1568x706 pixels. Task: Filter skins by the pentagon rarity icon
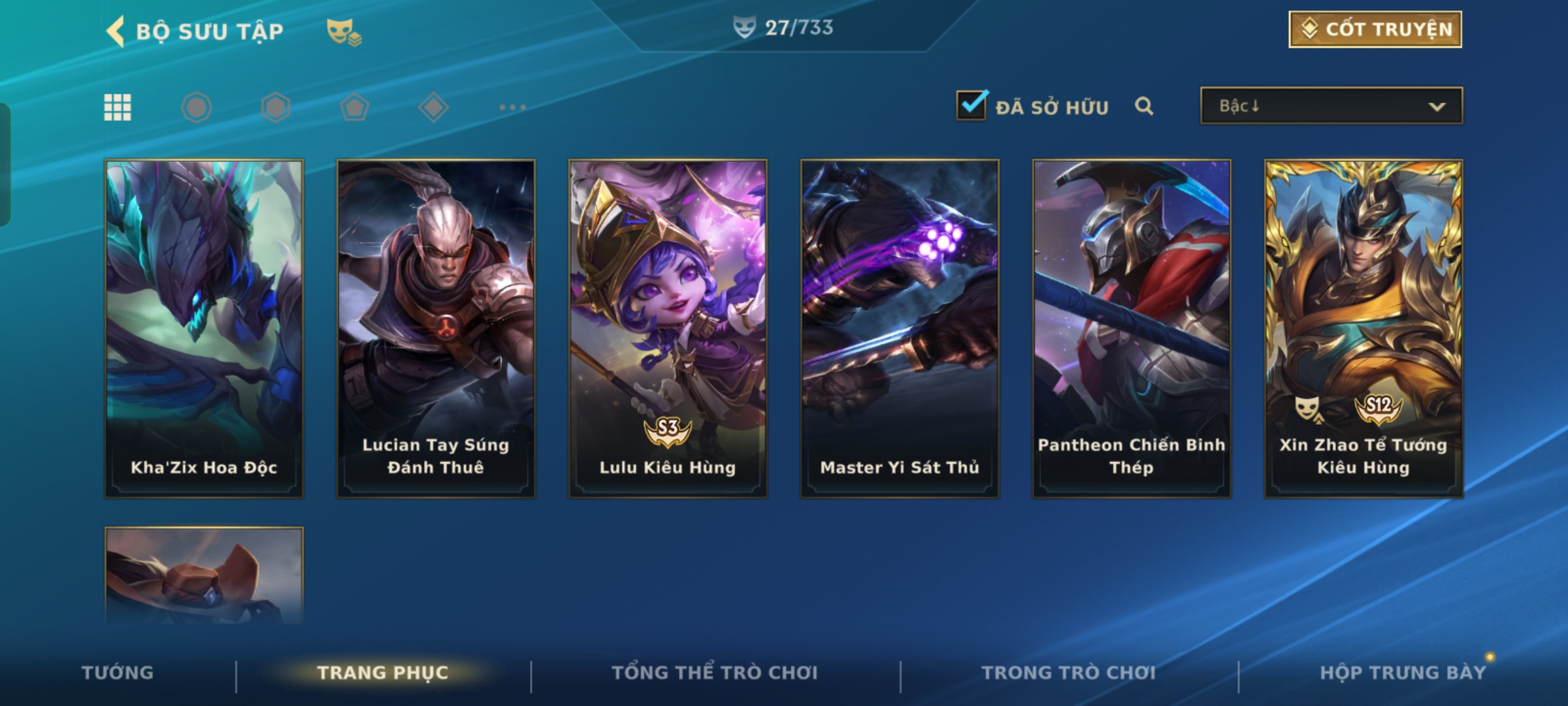tap(355, 107)
